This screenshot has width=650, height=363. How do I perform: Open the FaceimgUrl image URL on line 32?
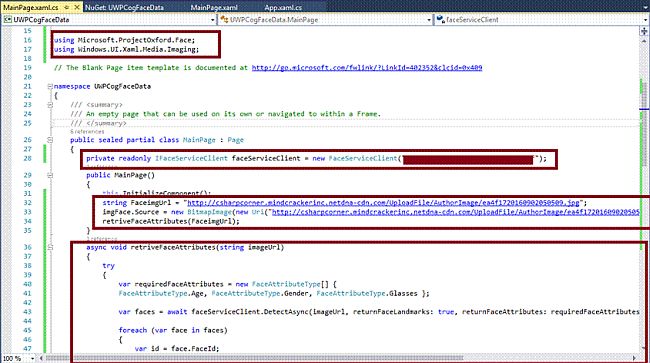click(x=383, y=203)
